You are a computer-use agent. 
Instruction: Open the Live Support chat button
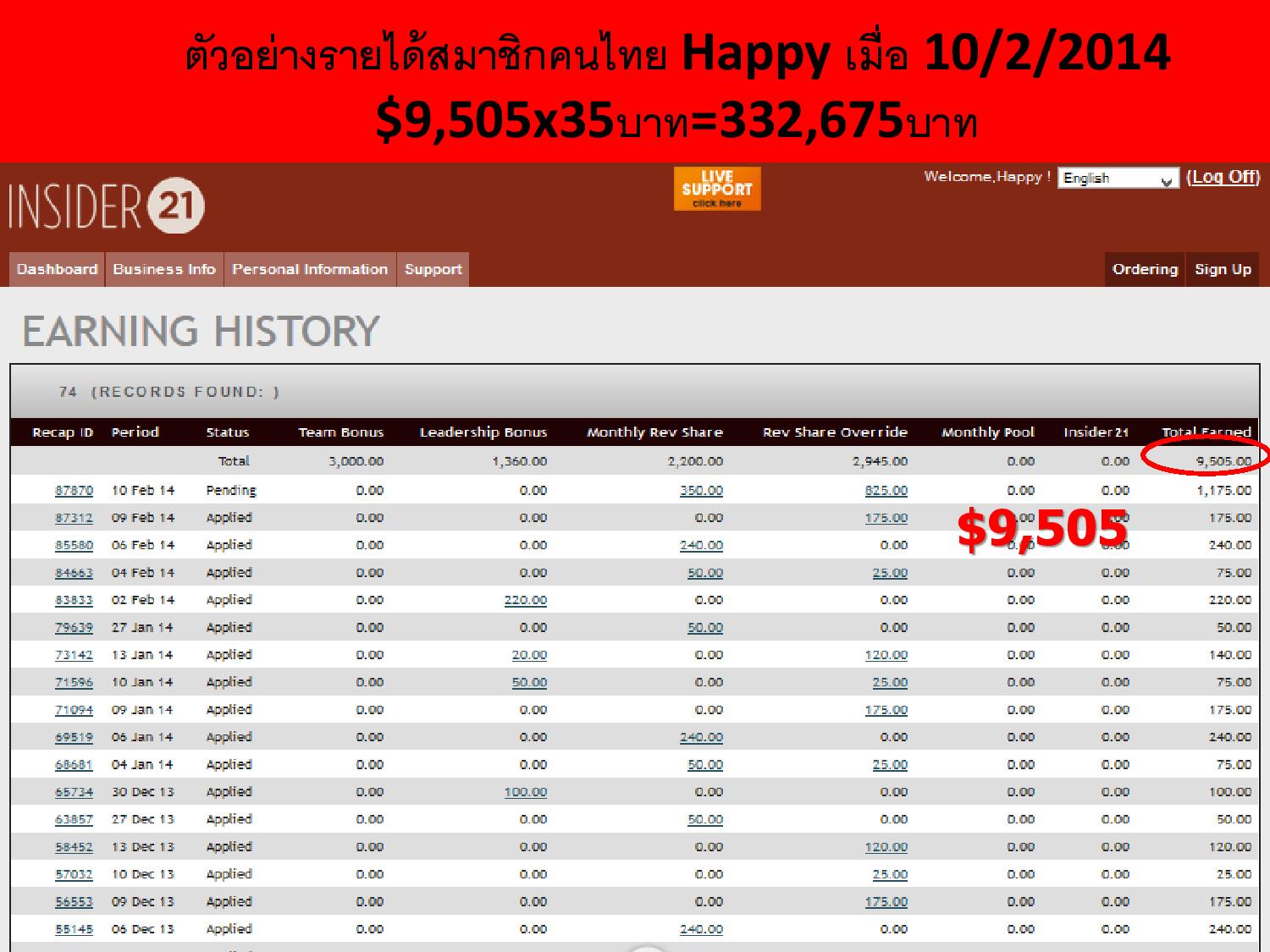click(x=717, y=189)
